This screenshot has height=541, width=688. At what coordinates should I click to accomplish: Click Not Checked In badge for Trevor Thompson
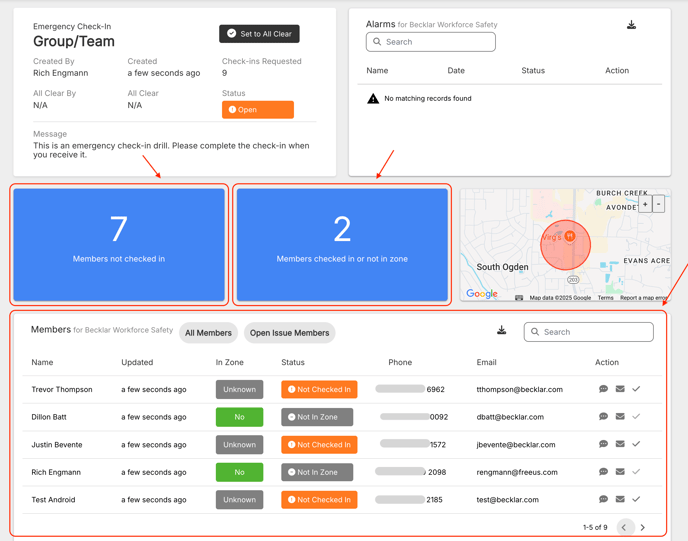click(x=319, y=390)
